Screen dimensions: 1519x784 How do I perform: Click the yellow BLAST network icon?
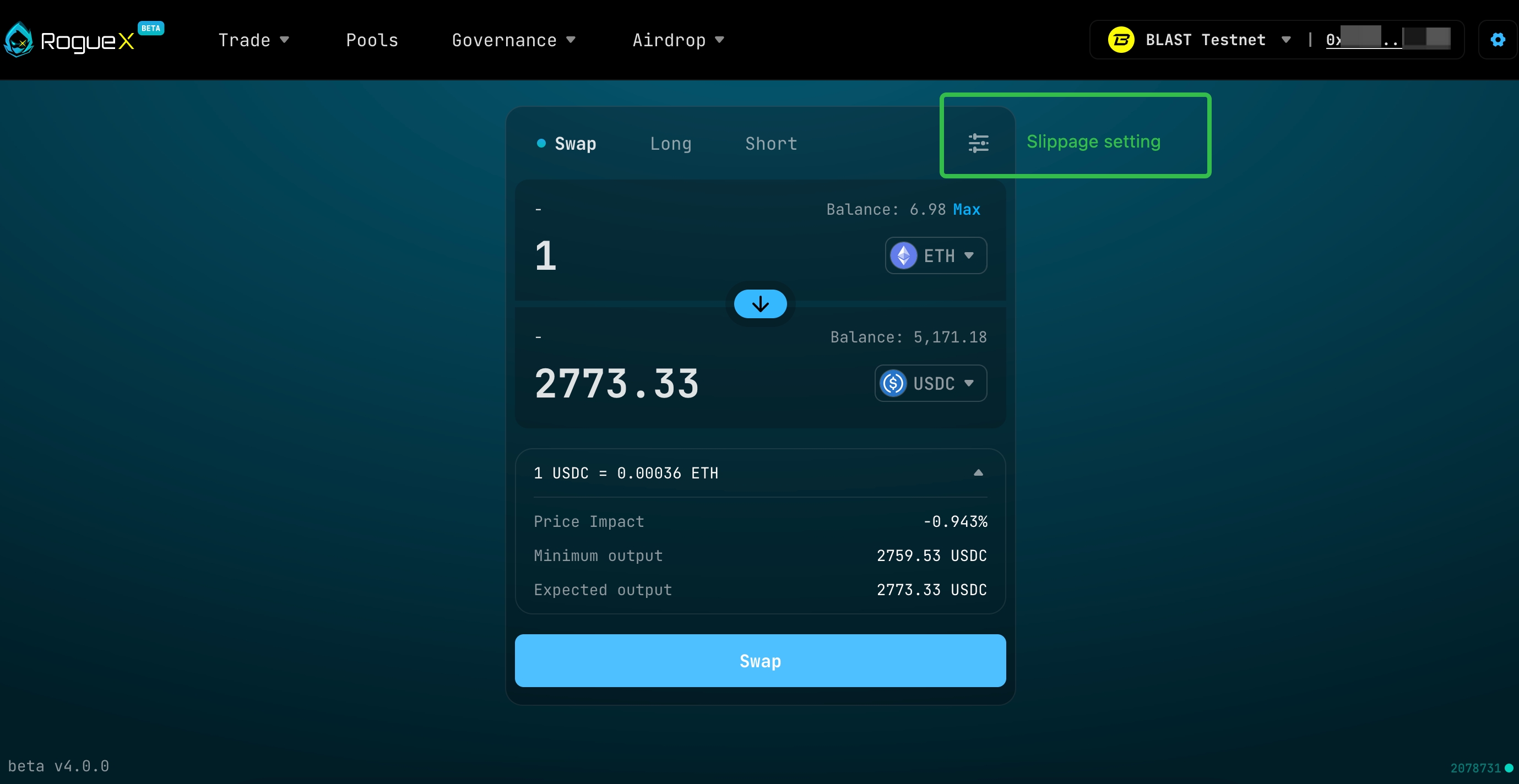(x=1120, y=40)
